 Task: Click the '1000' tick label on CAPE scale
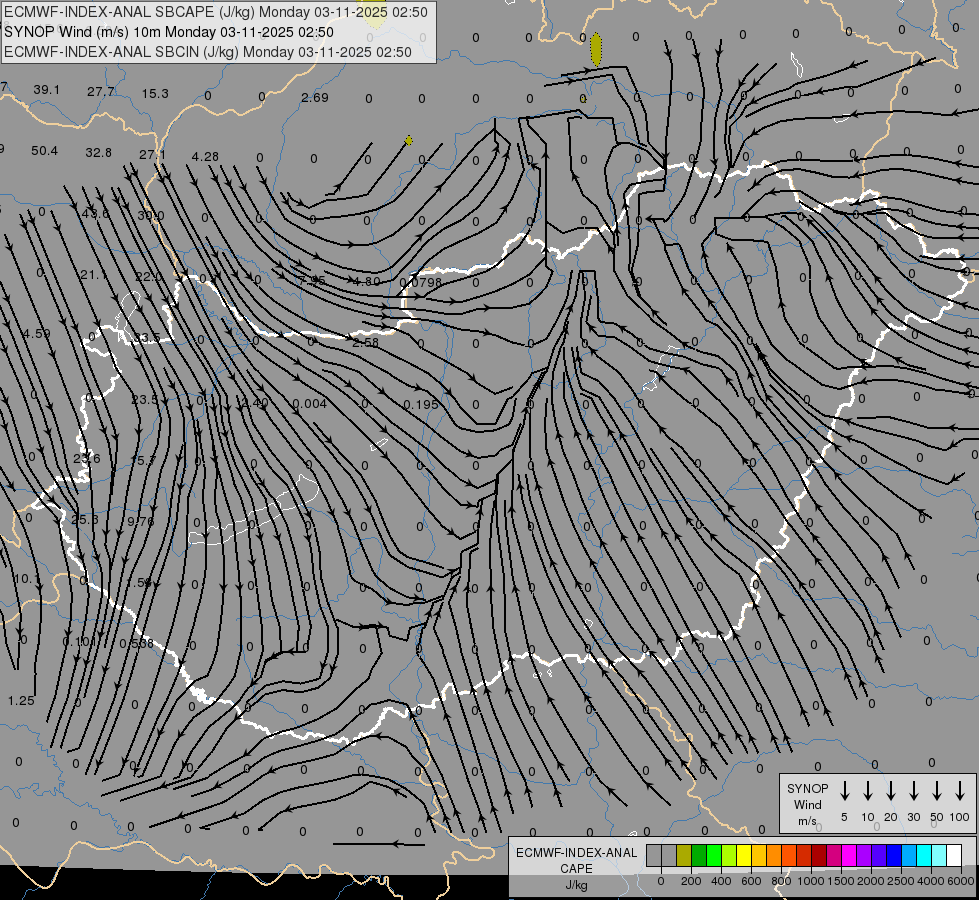point(810,881)
